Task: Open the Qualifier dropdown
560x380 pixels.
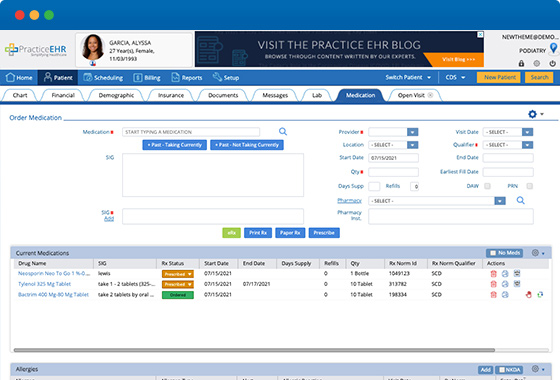Action: (528, 145)
